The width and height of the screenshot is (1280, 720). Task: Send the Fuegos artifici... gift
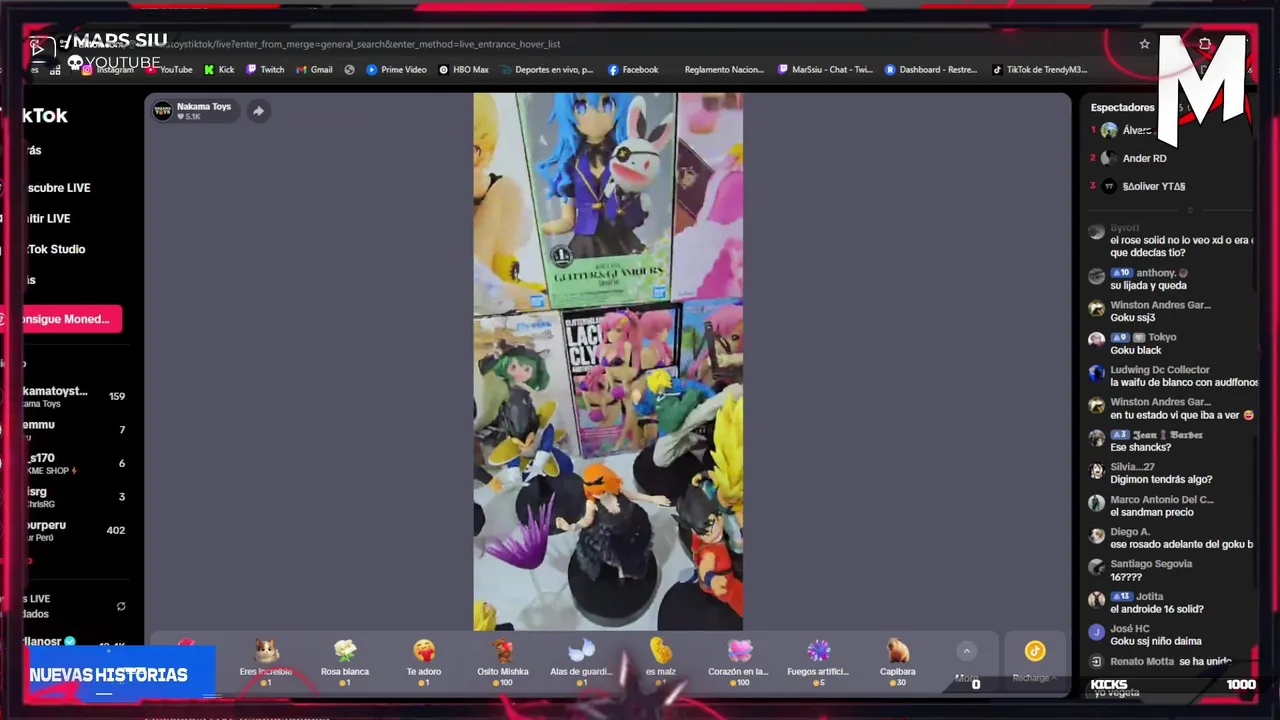point(818,662)
